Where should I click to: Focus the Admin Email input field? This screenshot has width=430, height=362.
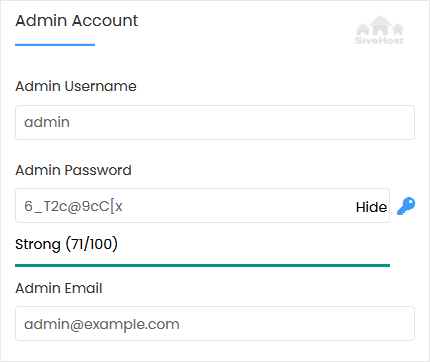(x=215, y=324)
